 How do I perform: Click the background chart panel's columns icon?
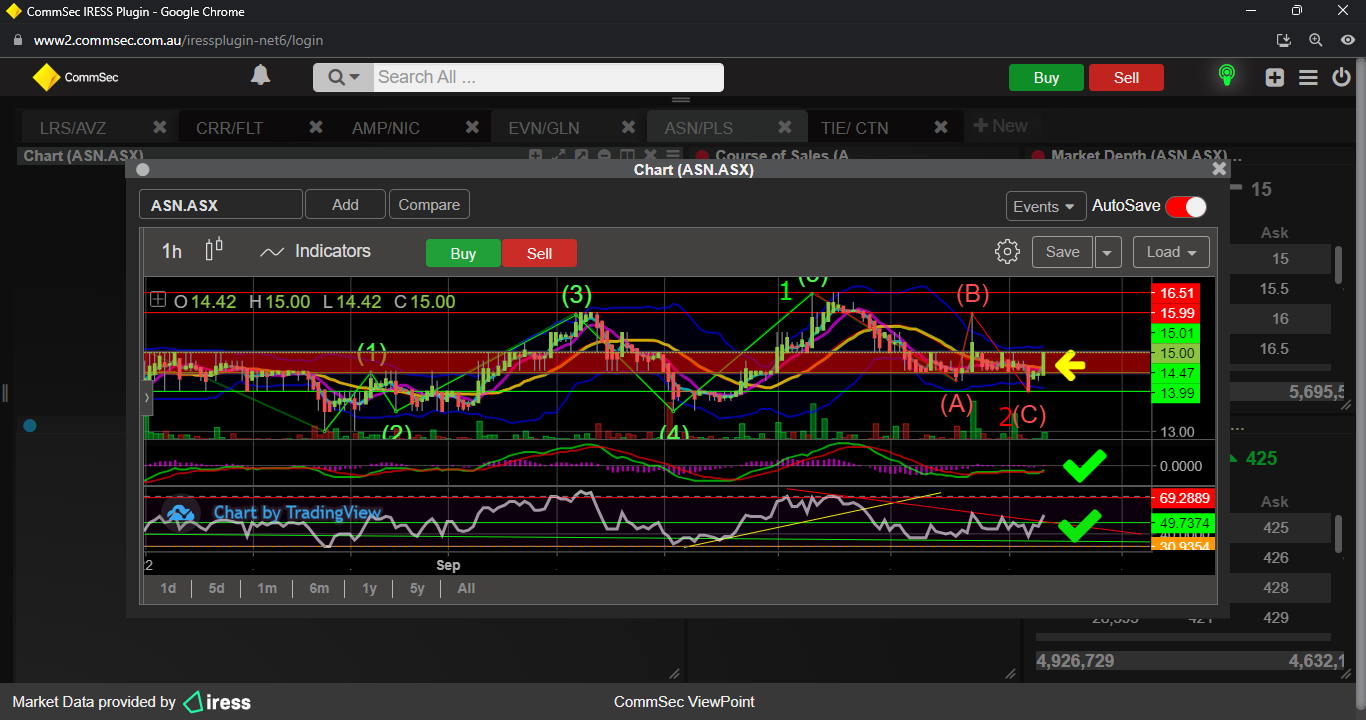tap(625, 155)
